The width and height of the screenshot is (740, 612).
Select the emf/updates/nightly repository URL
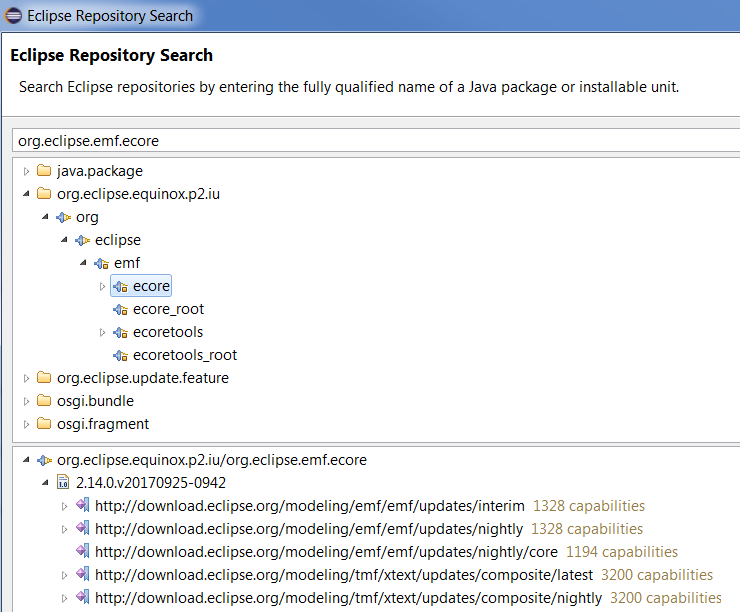click(x=309, y=528)
